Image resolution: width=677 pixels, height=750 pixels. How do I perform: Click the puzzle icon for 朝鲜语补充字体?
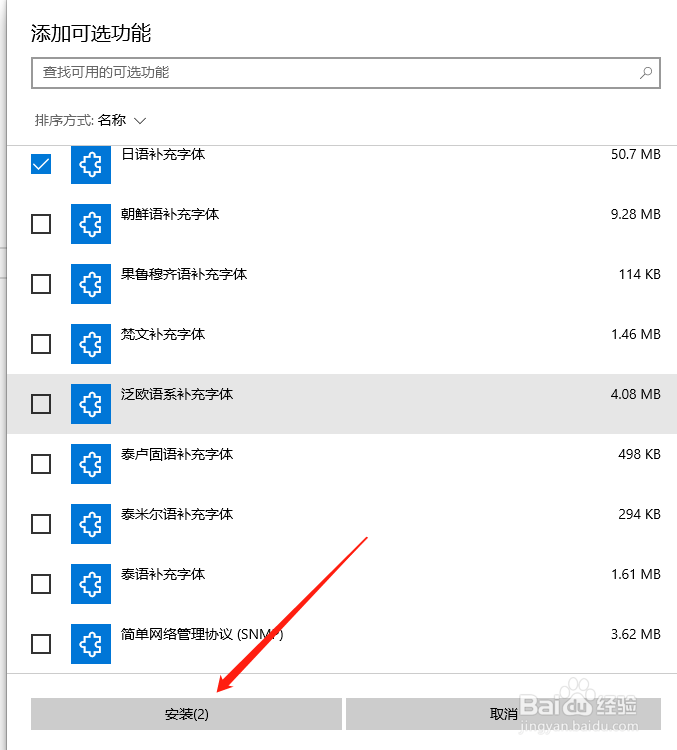pyautogui.click(x=91, y=224)
